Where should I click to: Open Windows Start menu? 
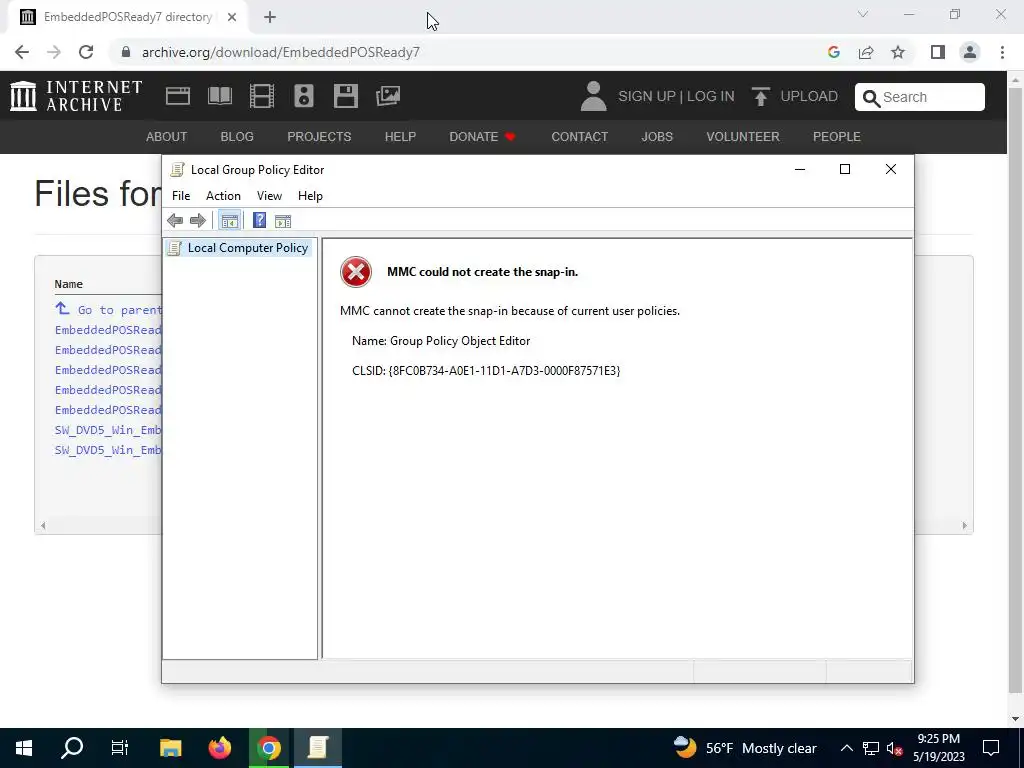pos(24,748)
